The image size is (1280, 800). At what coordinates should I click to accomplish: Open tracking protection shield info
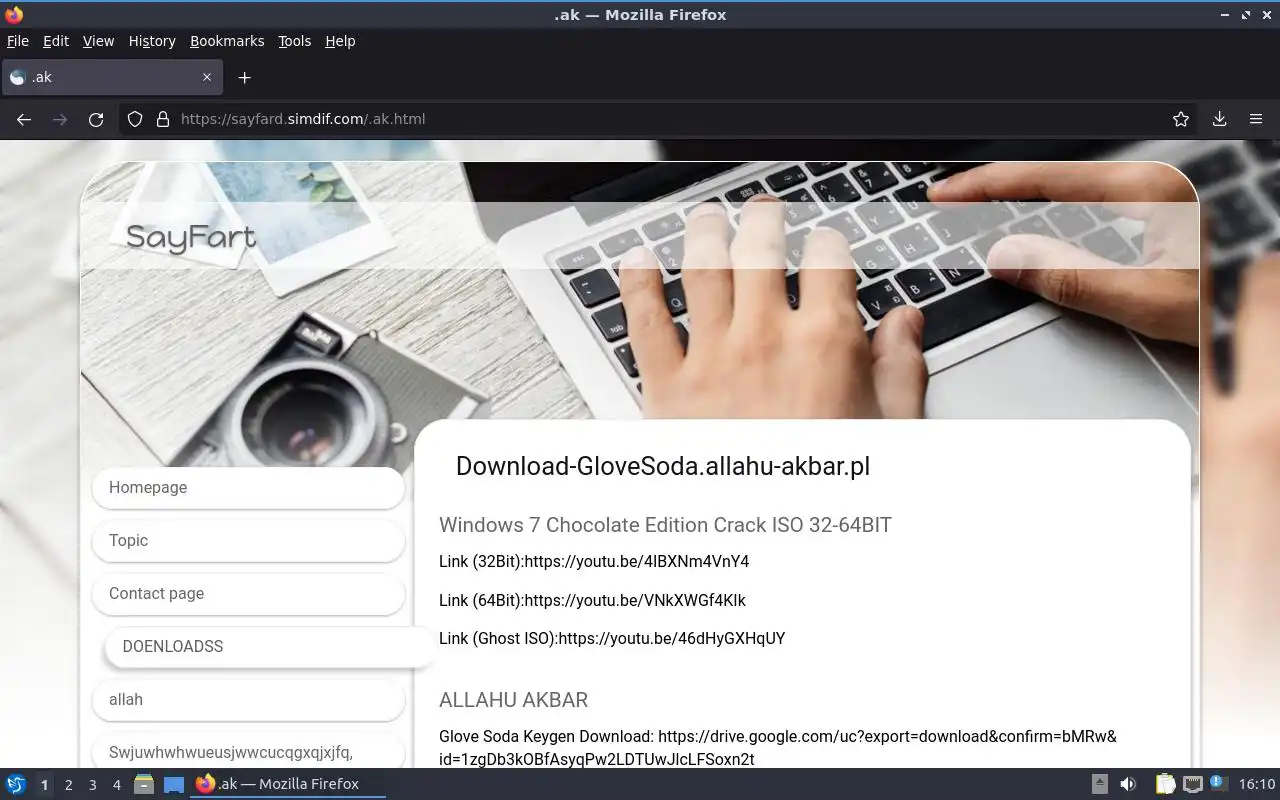click(x=135, y=119)
